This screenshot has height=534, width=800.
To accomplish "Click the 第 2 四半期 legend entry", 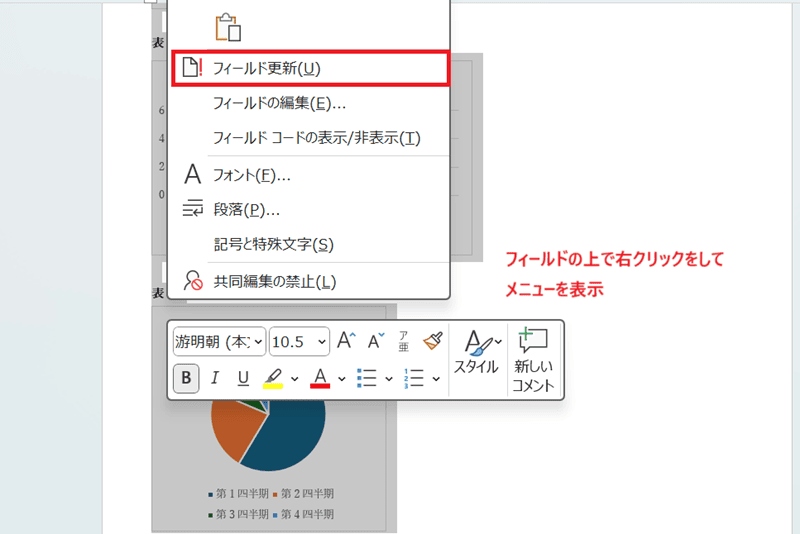I will coord(303,494).
